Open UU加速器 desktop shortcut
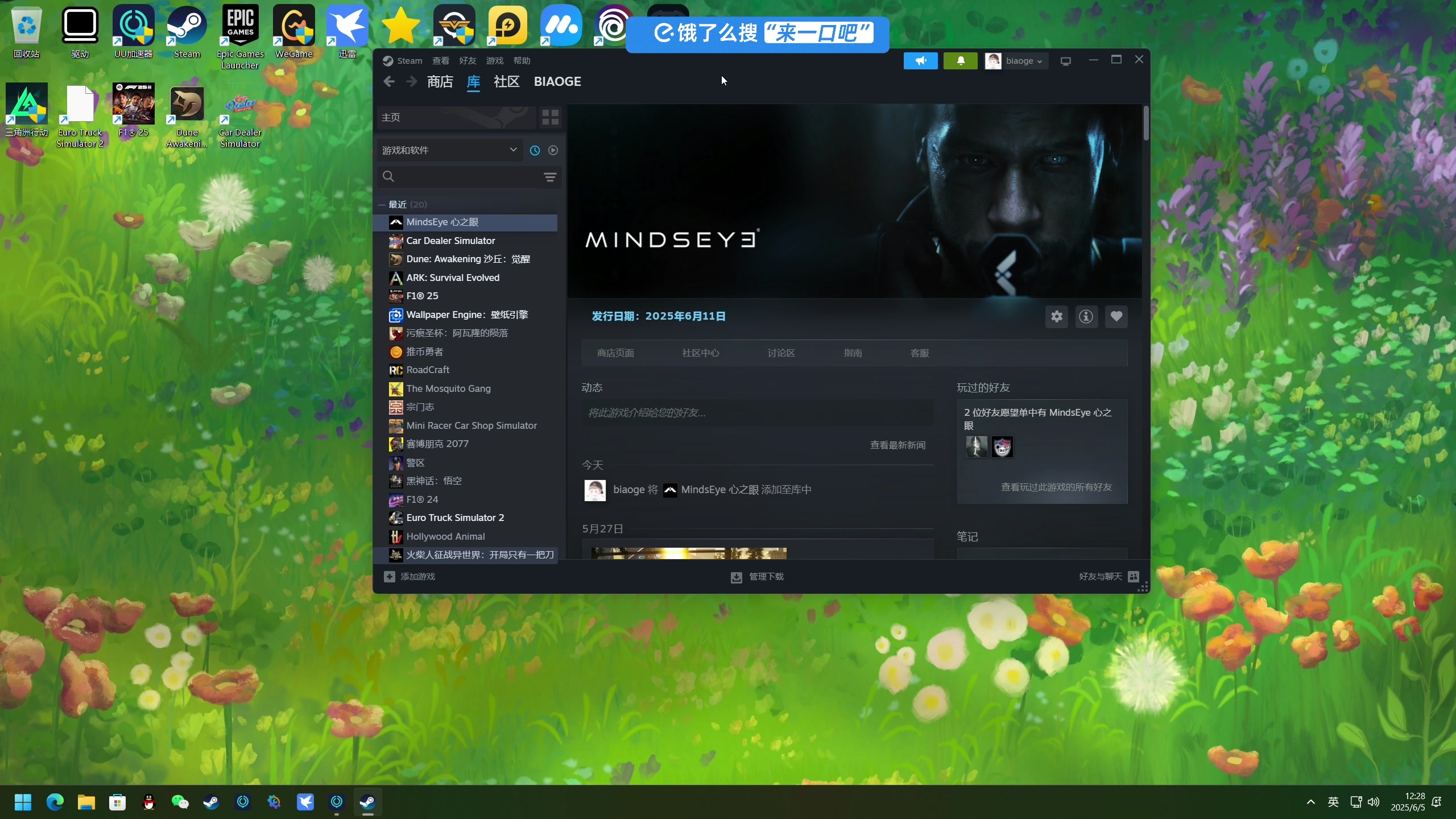 point(134,31)
